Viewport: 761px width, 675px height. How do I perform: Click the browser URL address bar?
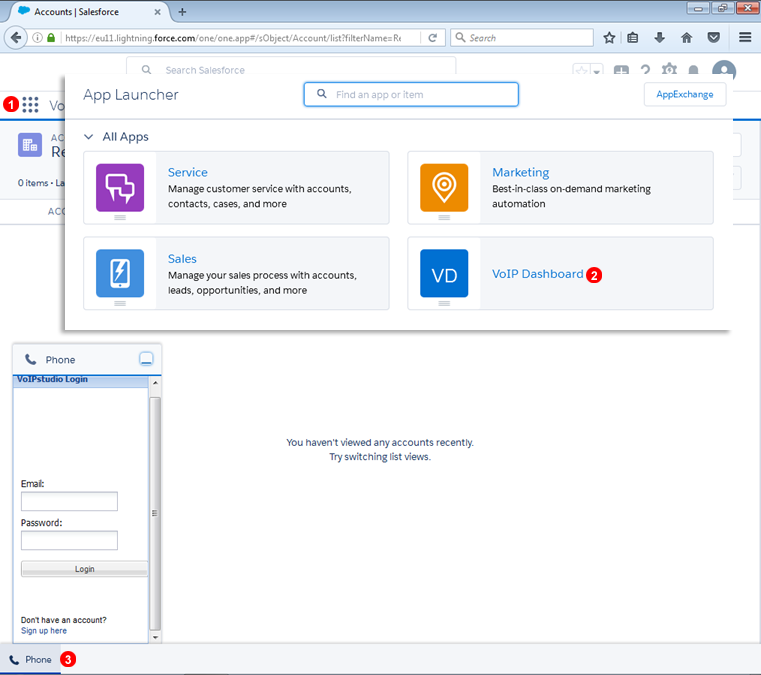233,38
